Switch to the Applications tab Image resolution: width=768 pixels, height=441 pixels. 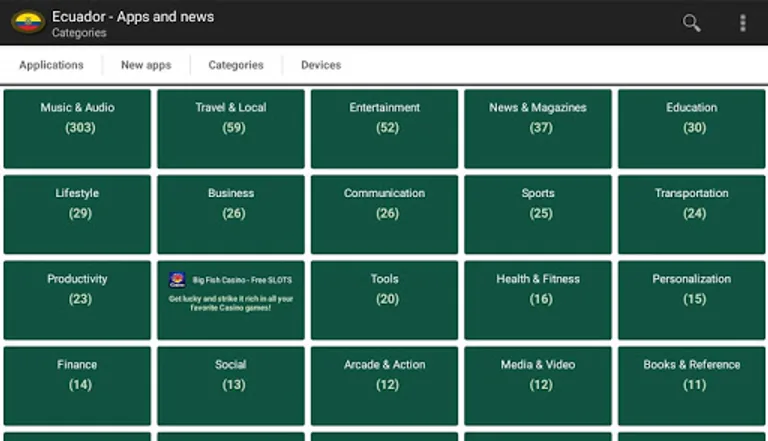[x=51, y=65]
